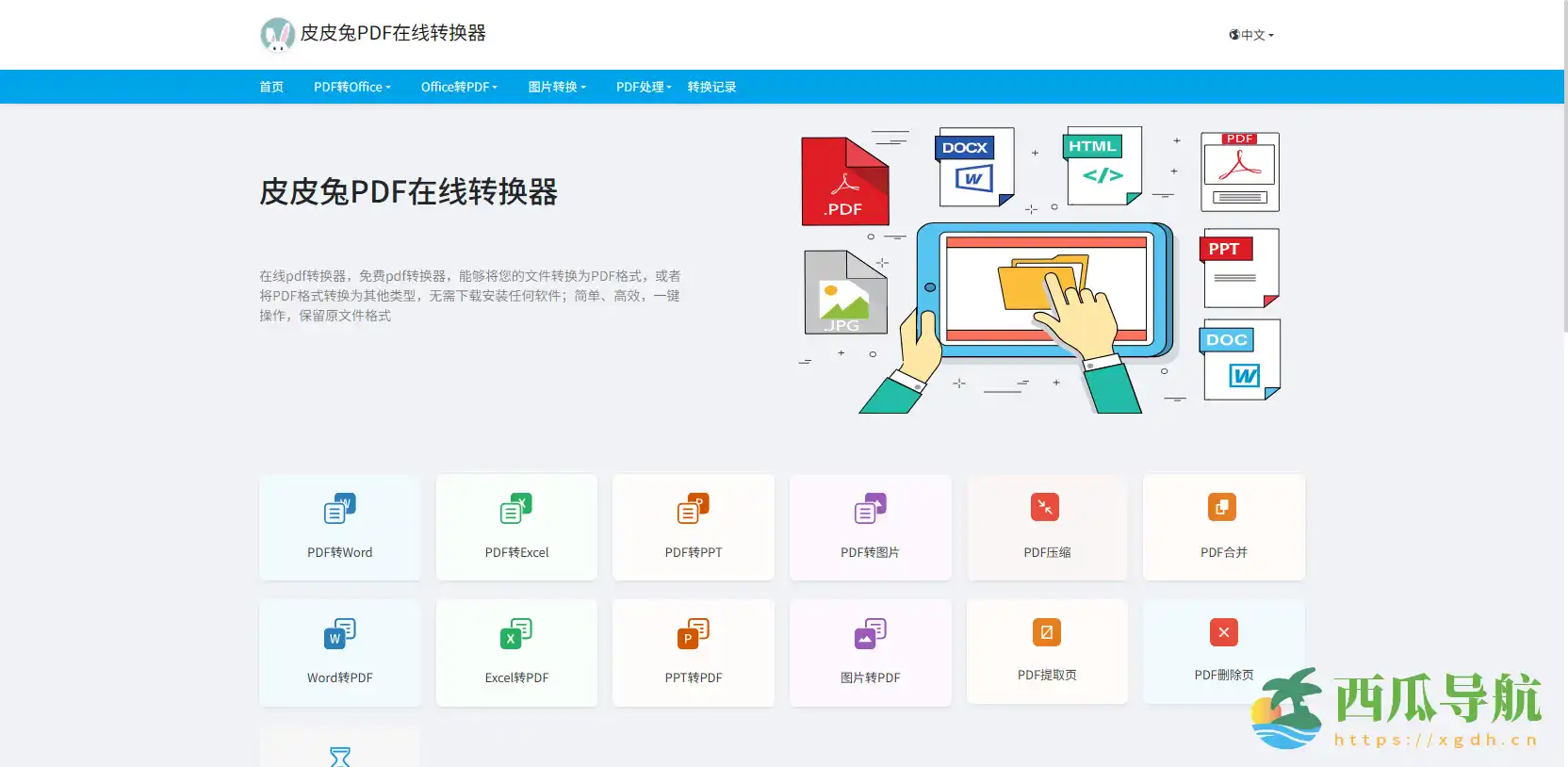Screen dimensions: 1568x767
Task: Open the PDF转Excel conversion icon
Action: [x=516, y=509]
